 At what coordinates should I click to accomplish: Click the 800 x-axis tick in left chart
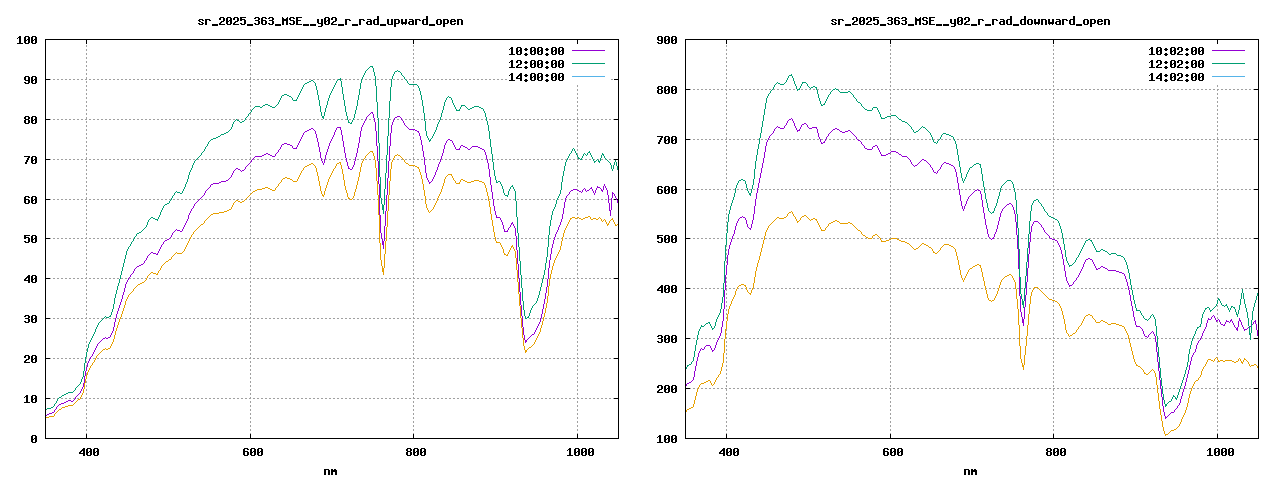pos(413,453)
